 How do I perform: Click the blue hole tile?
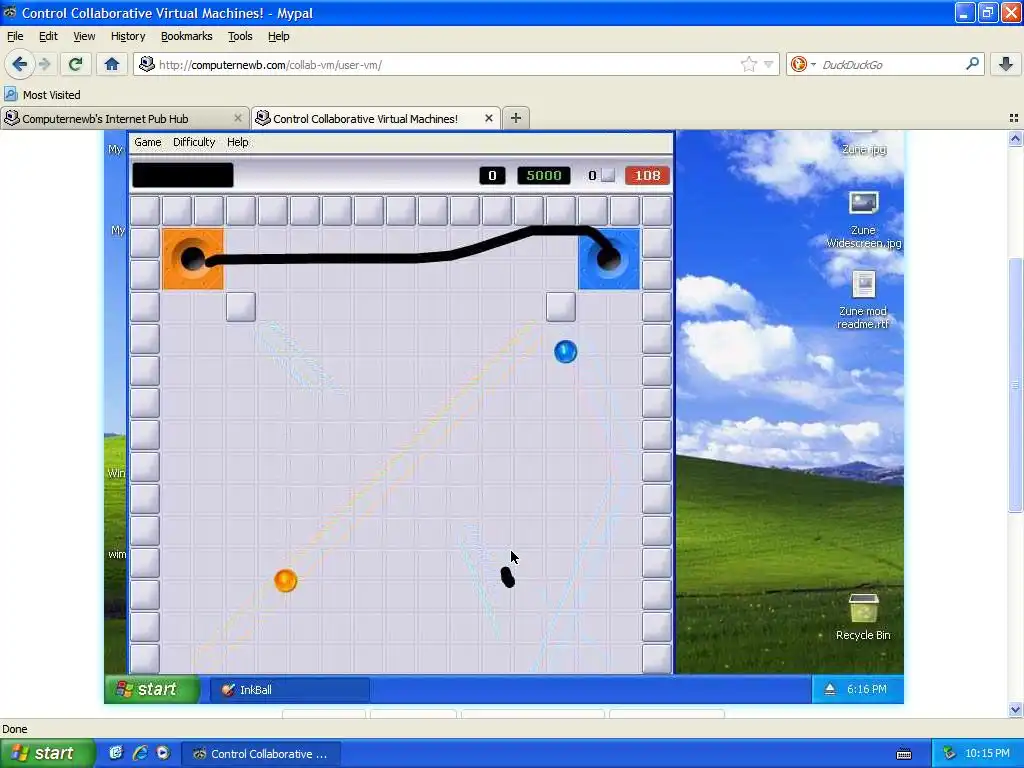click(609, 259)
